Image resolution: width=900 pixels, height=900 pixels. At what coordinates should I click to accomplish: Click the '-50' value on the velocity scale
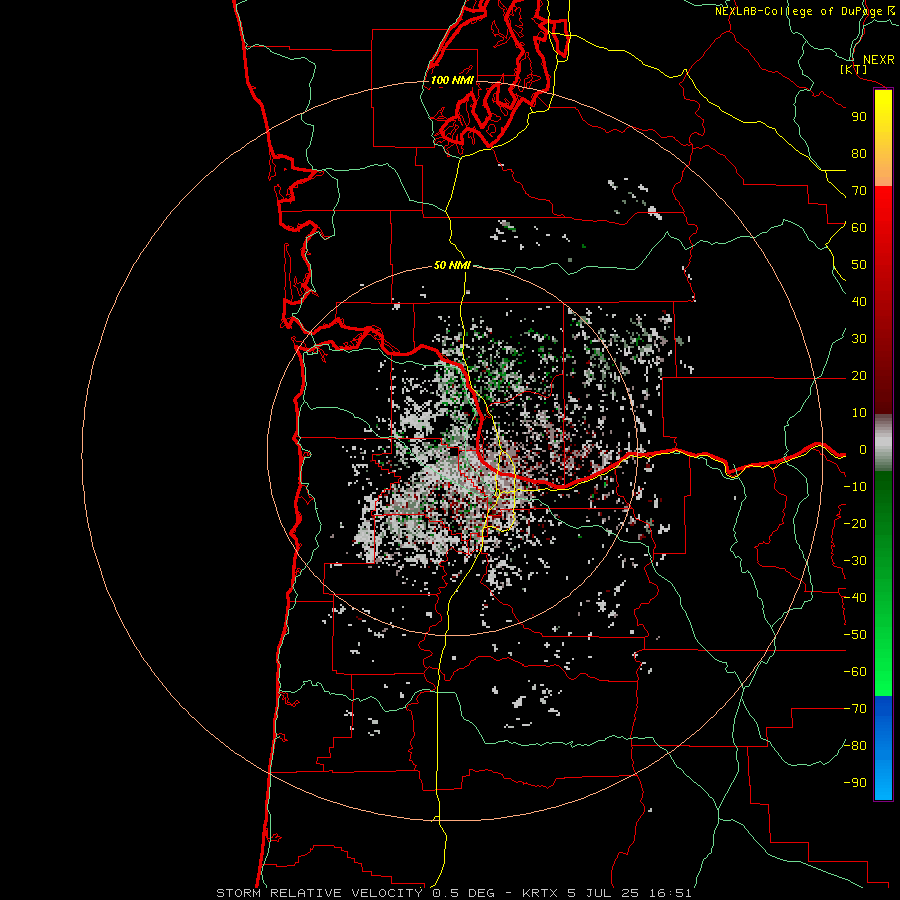(x=855, y=635)
